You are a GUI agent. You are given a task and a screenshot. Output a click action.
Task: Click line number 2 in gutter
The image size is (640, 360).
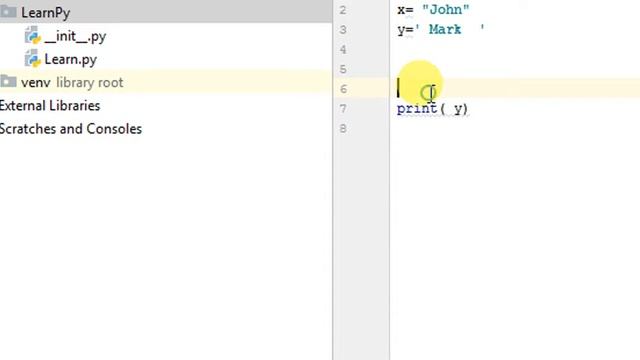tap(343, 10)
